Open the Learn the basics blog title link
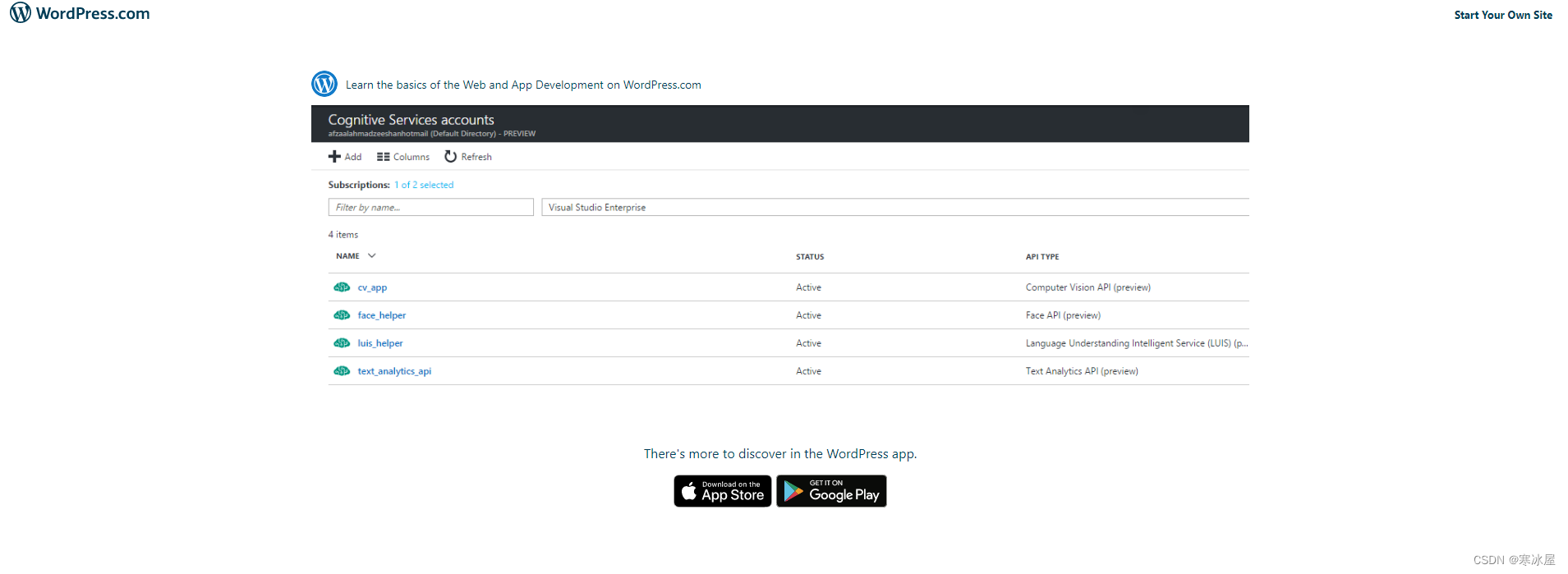This screenshot has width=1568, height=574. [x=523, y=85]
